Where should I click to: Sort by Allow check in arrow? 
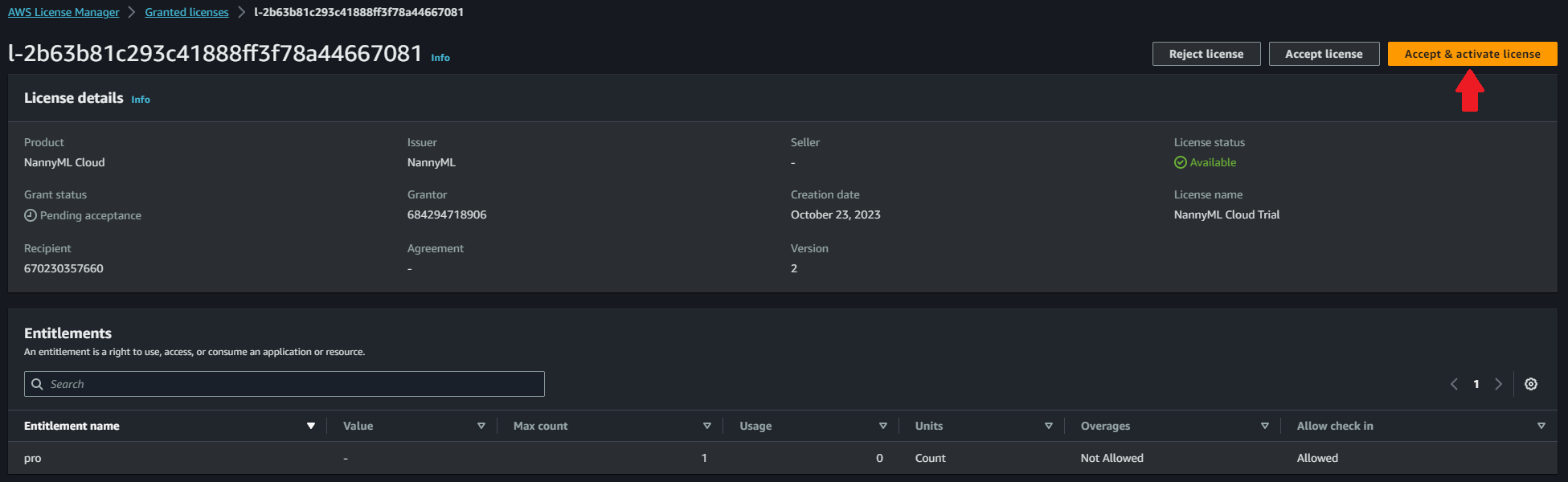1541,426
